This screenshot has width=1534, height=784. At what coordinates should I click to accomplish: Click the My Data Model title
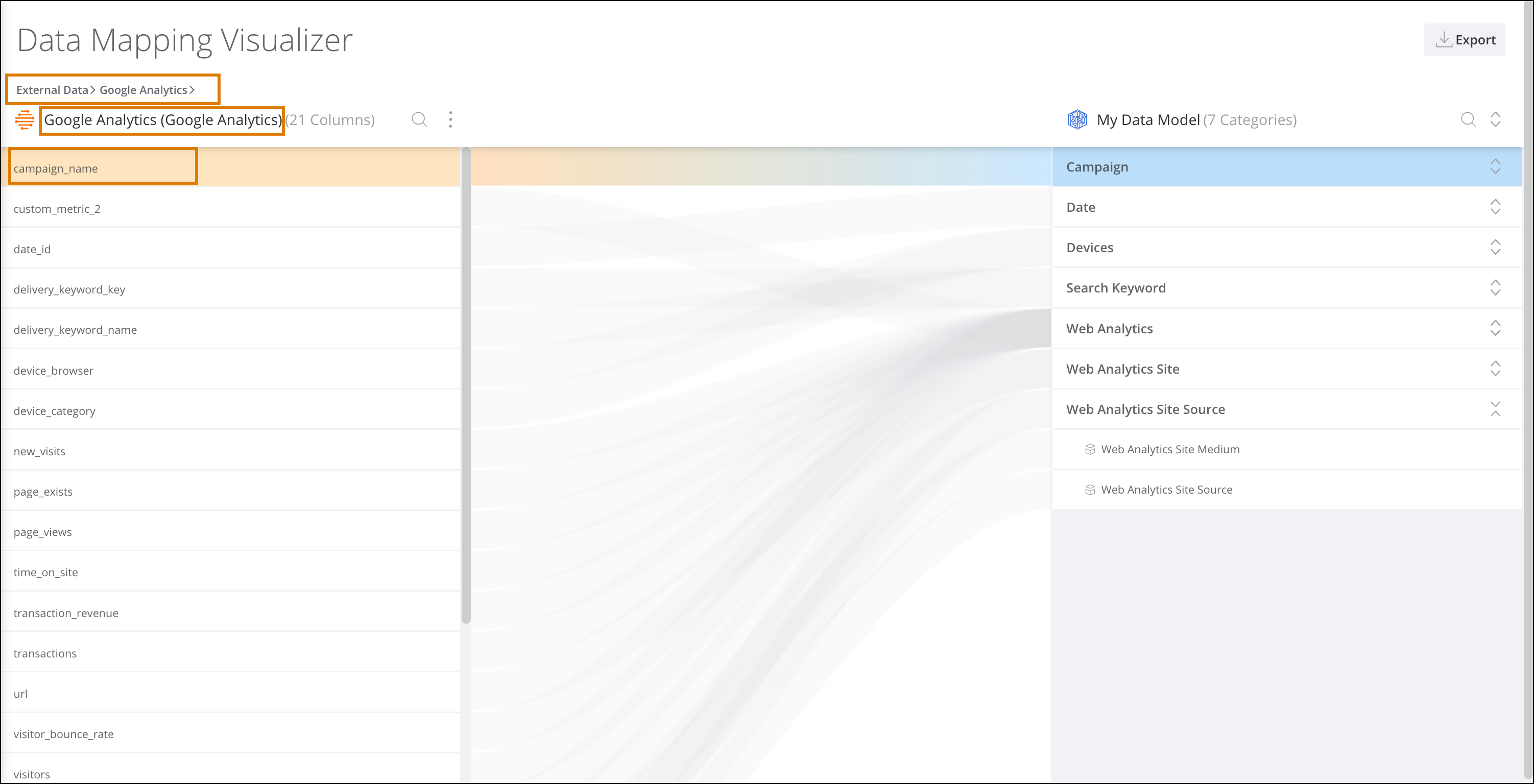click(x=1147, y=119)
